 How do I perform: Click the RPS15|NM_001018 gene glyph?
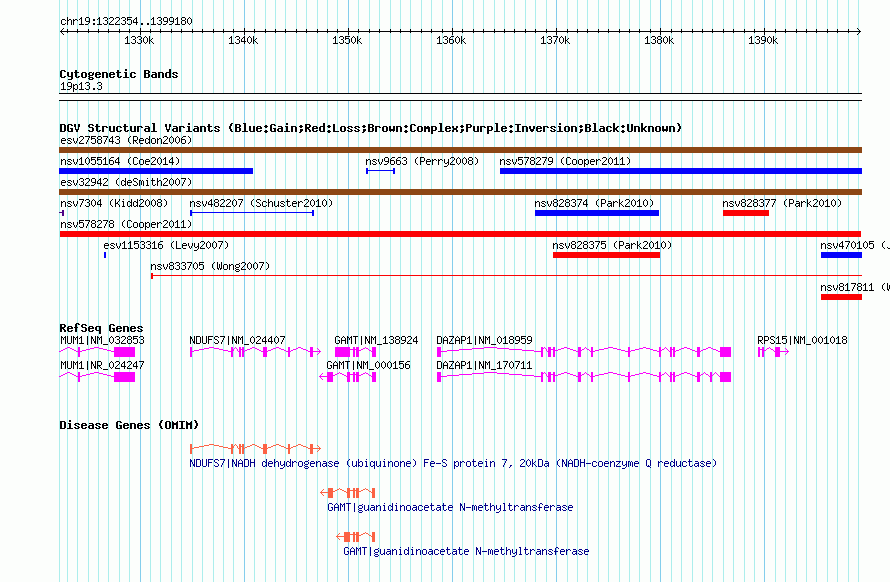pyautogui.click(x=773, y=352)
